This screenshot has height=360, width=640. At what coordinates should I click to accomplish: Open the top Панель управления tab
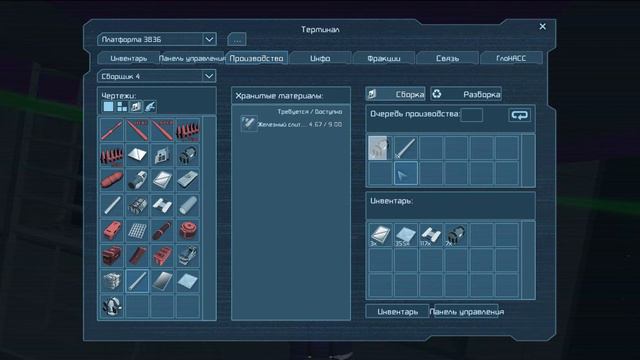point(192,58)
